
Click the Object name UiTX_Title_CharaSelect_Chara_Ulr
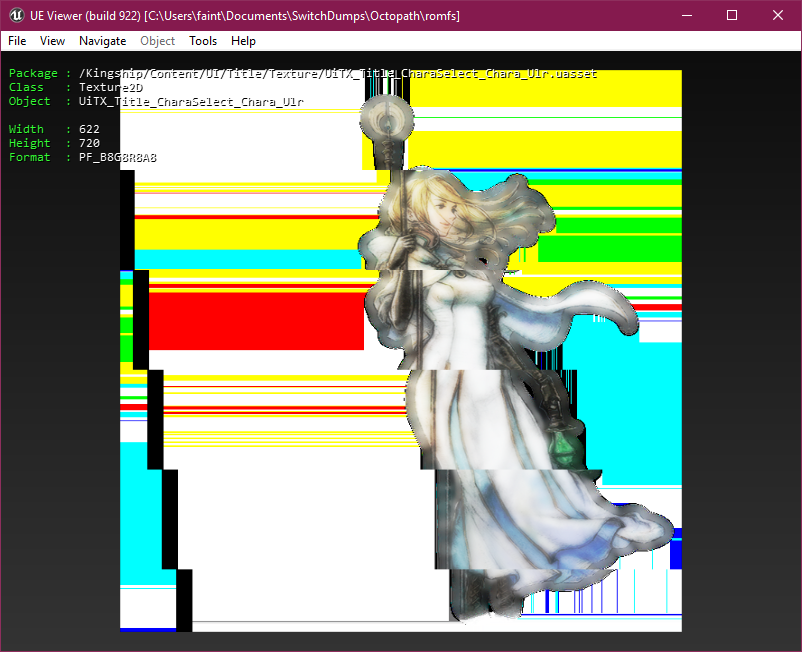pos(191,102)
